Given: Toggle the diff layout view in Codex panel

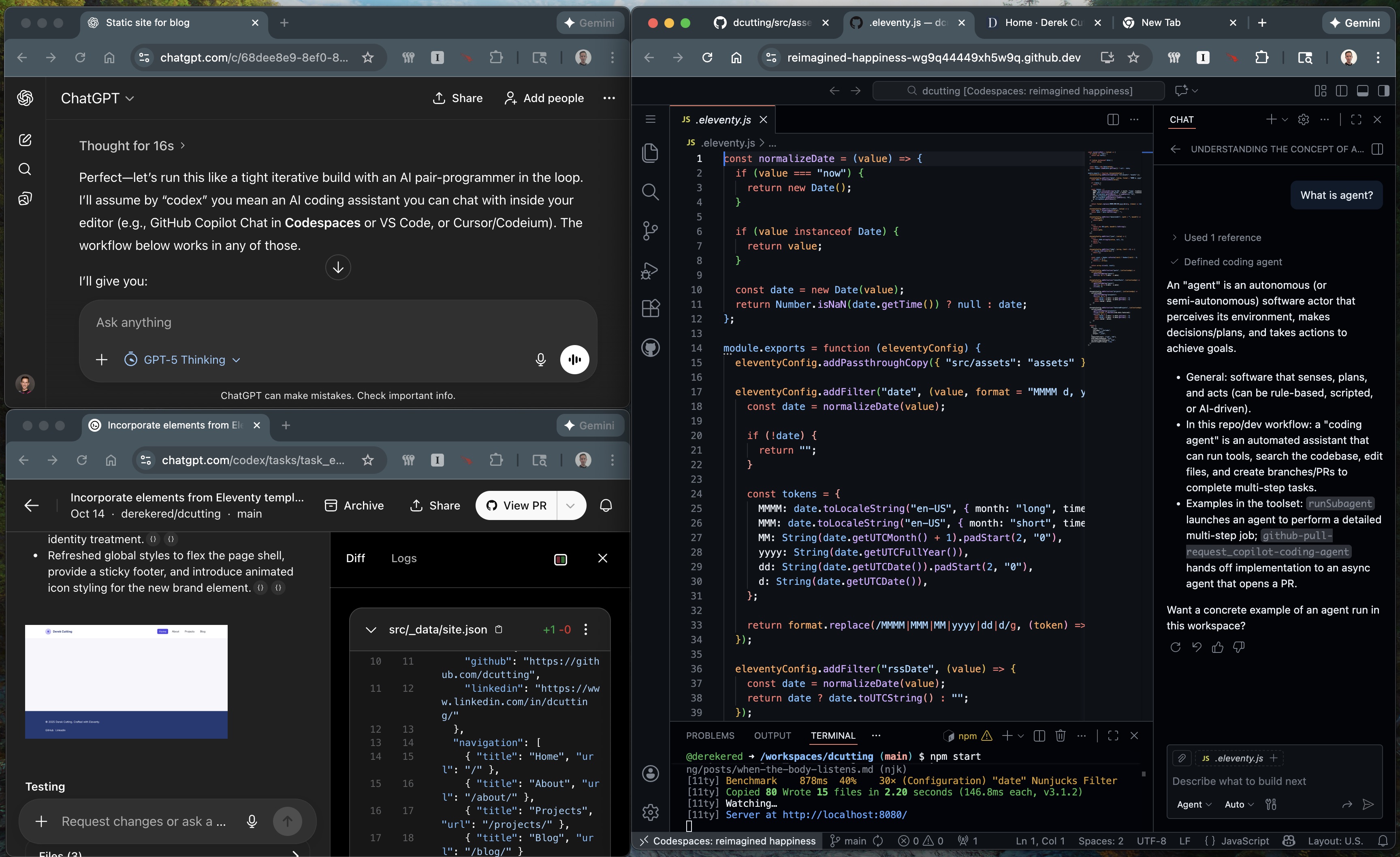Looking at the screenshot, I should [x=560, y=559].
